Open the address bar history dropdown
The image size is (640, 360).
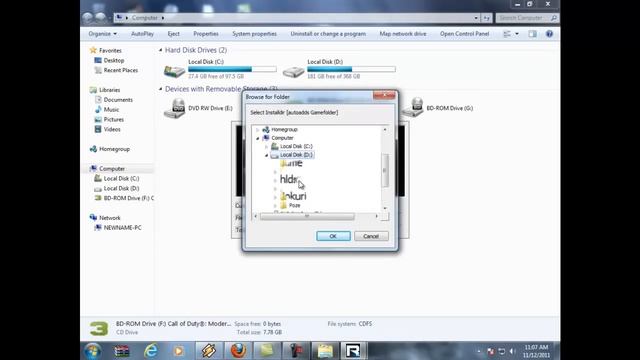pos(476,18)
